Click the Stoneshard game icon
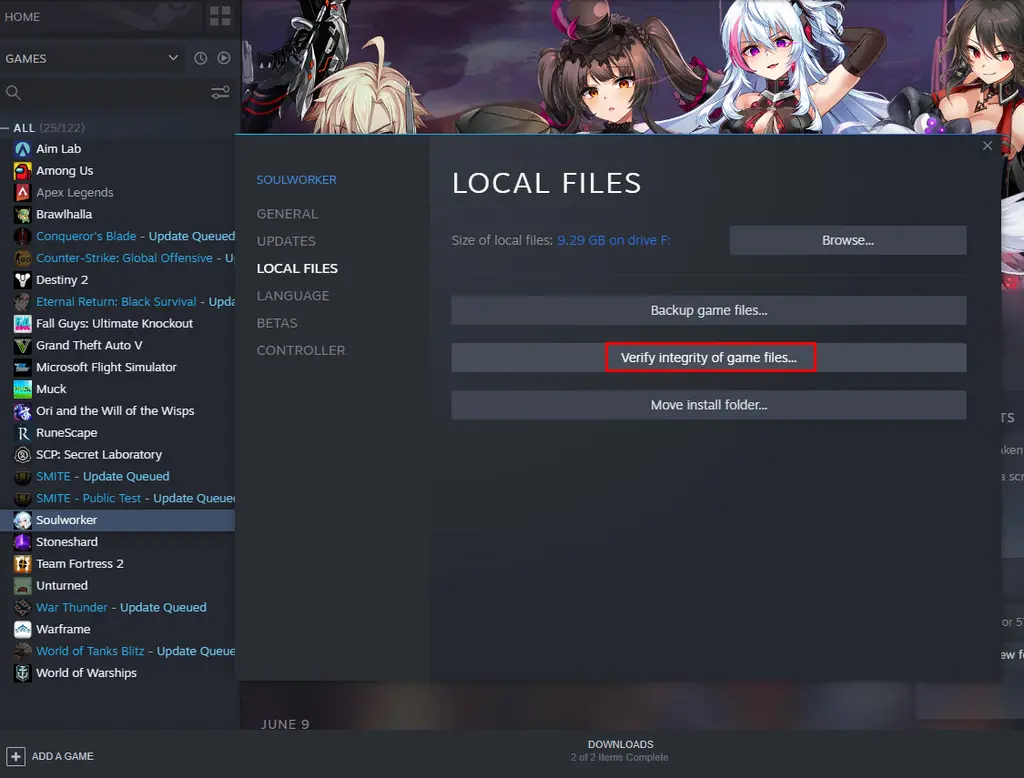 (22, 542)
